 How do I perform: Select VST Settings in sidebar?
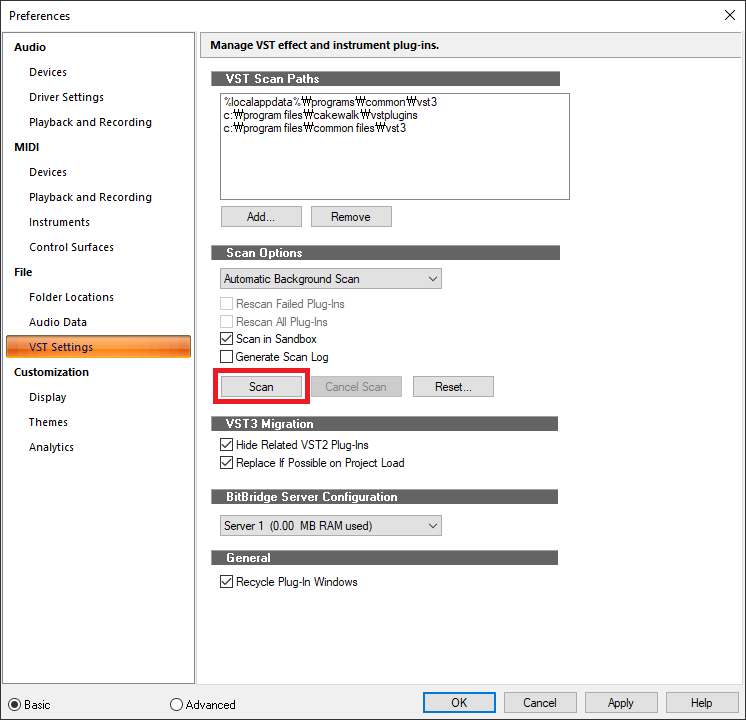(x=98, y=346)
